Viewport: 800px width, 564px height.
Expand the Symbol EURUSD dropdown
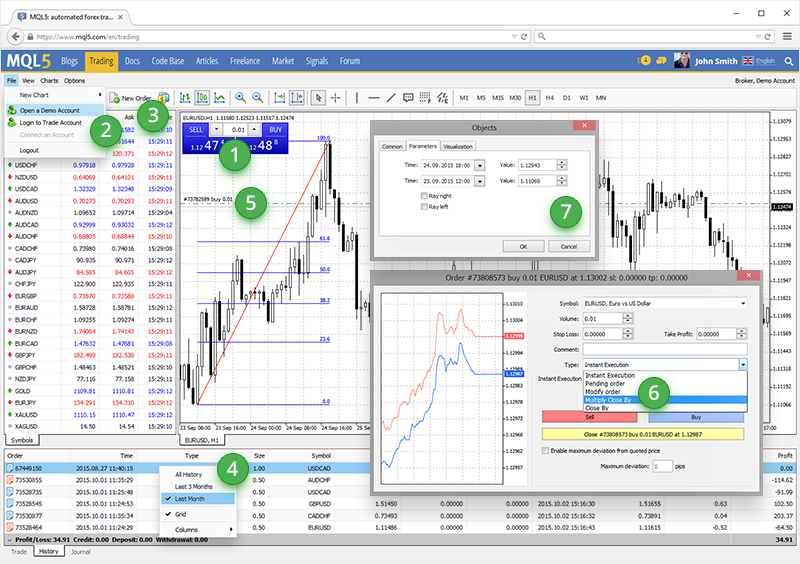[x=743, y=303]
